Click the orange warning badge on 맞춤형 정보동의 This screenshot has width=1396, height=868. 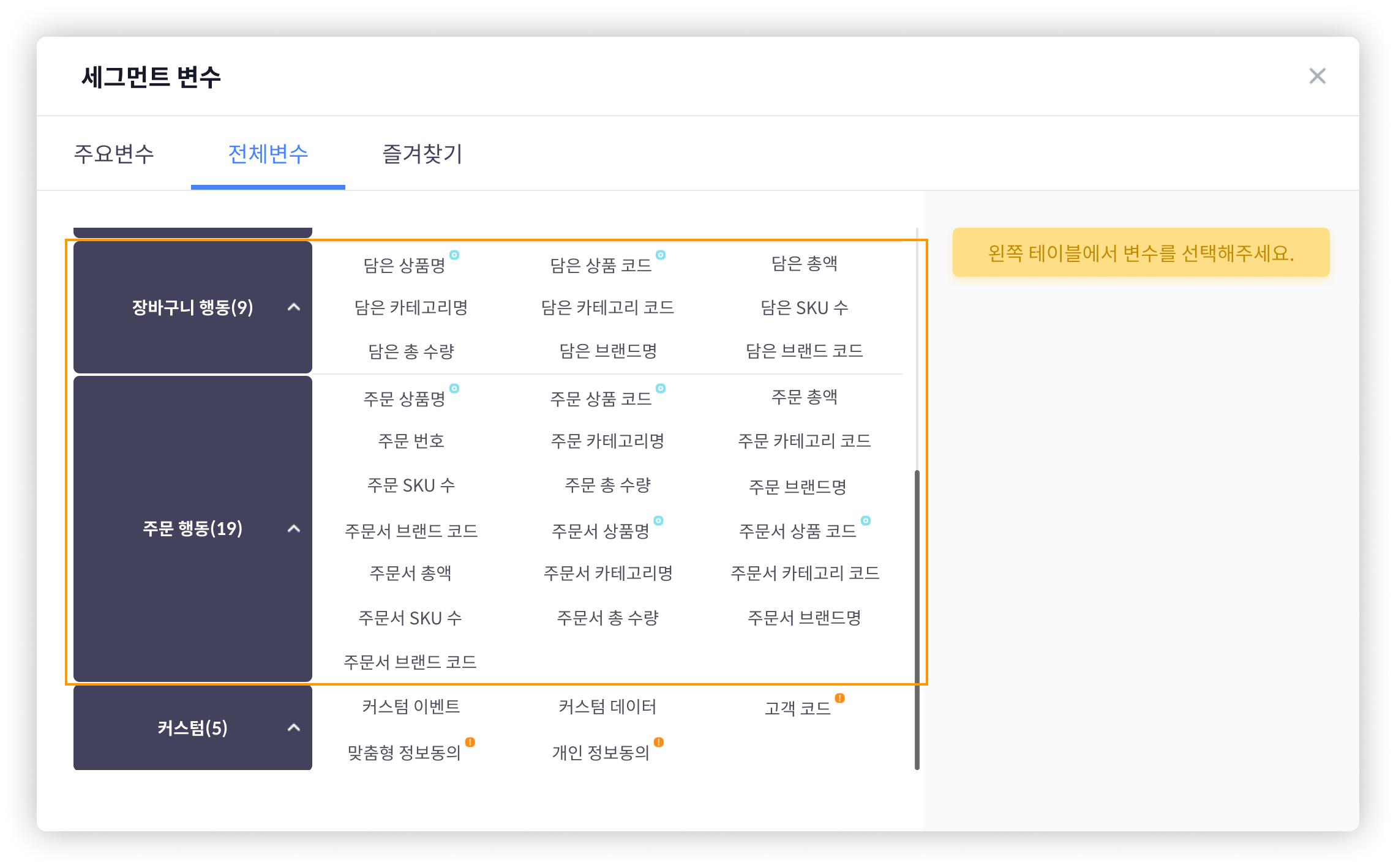coord(470,742)
